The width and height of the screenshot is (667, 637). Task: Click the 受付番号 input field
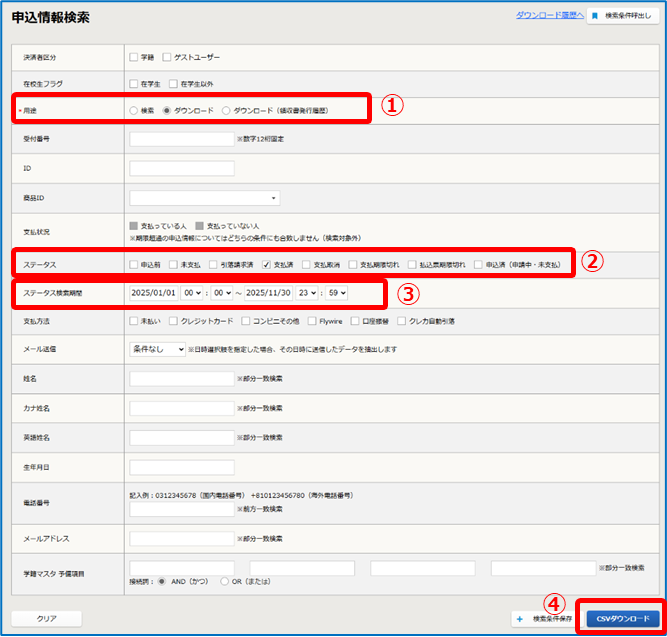(x=182, y=138)
